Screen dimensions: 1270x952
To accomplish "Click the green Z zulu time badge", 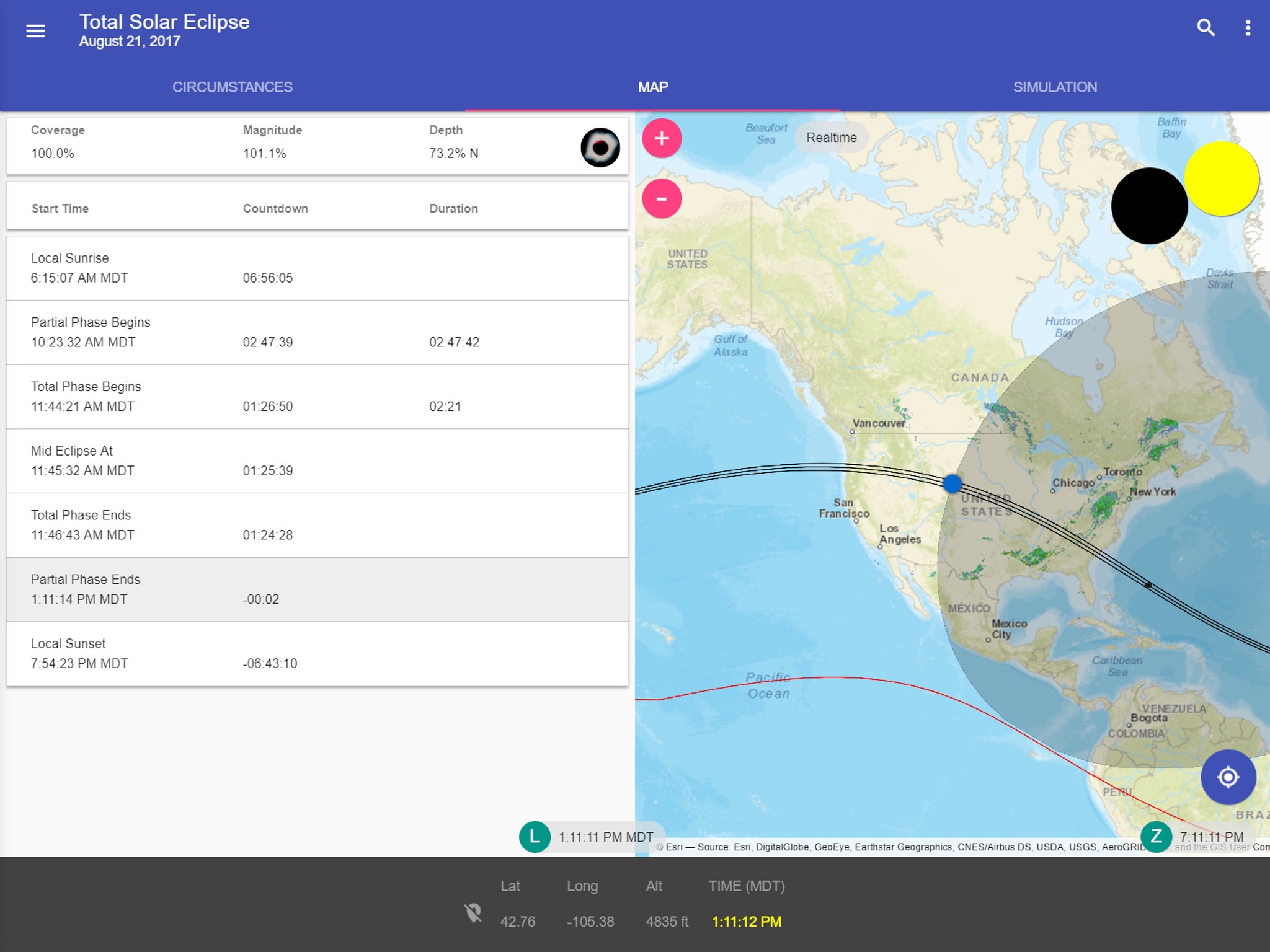I will point(1156,837).
